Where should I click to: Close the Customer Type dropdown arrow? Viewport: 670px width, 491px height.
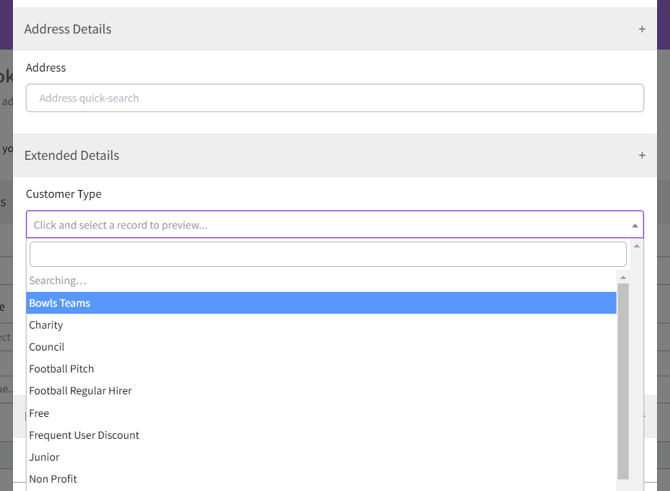point(634,225)
